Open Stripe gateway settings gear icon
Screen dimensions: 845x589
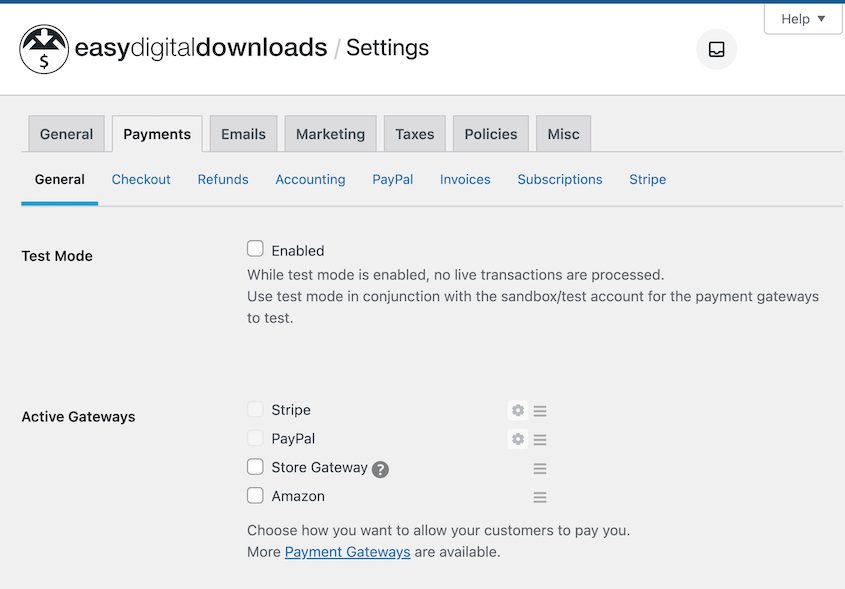pyautogui.click(x=518, y=411)
